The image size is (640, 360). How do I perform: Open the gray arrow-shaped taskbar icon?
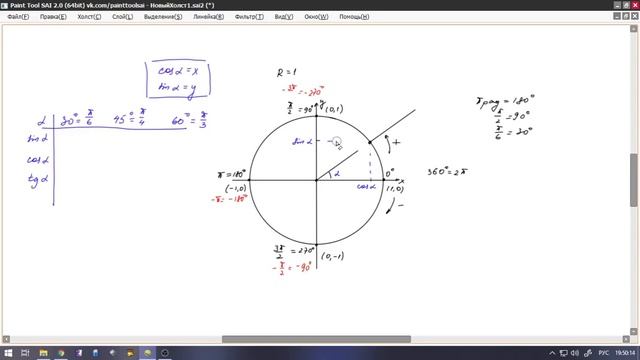[113, 353]
